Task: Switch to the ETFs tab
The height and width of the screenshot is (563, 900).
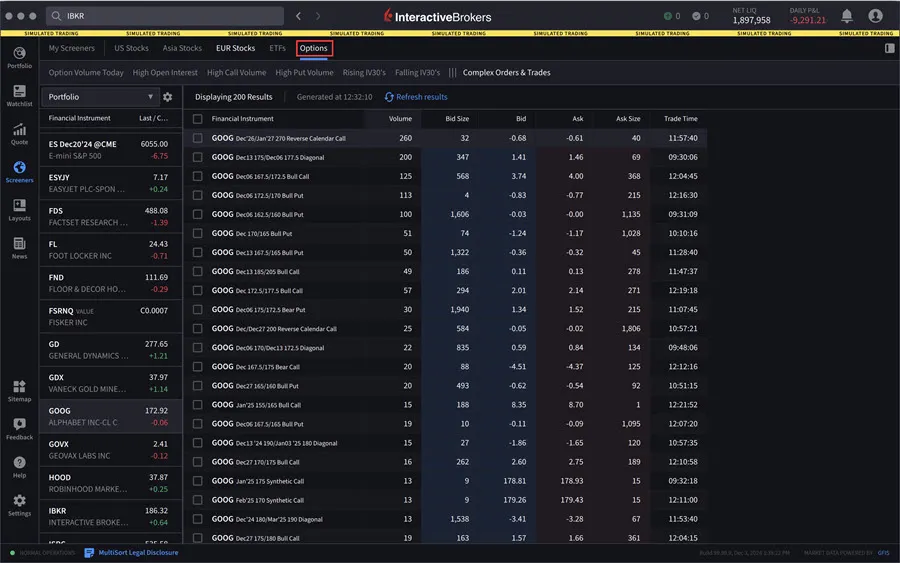Action: pos(277,48)
